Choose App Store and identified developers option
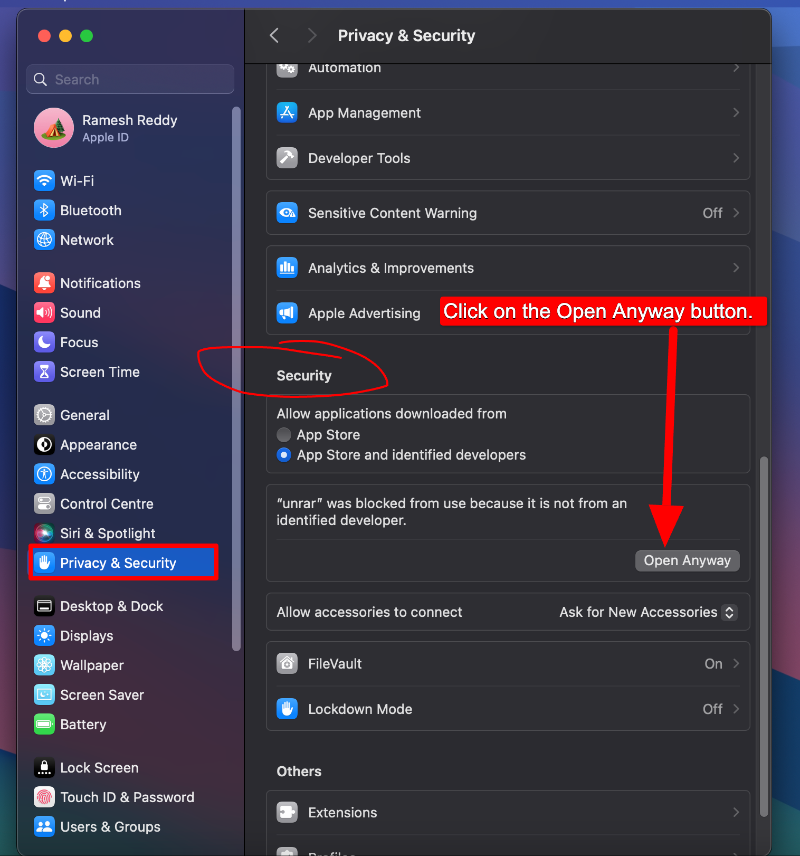Screen dimensions: 800x856 (x=287, y=456)
